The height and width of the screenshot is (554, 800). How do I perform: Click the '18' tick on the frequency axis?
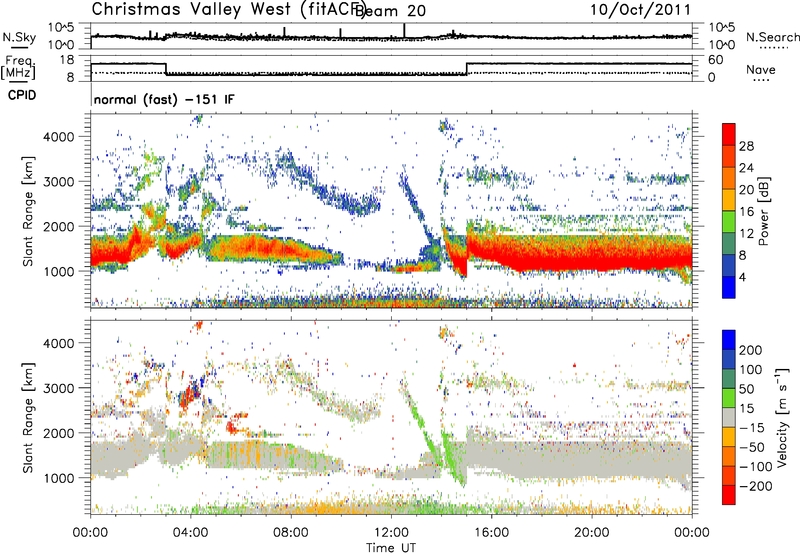point(67,60)
